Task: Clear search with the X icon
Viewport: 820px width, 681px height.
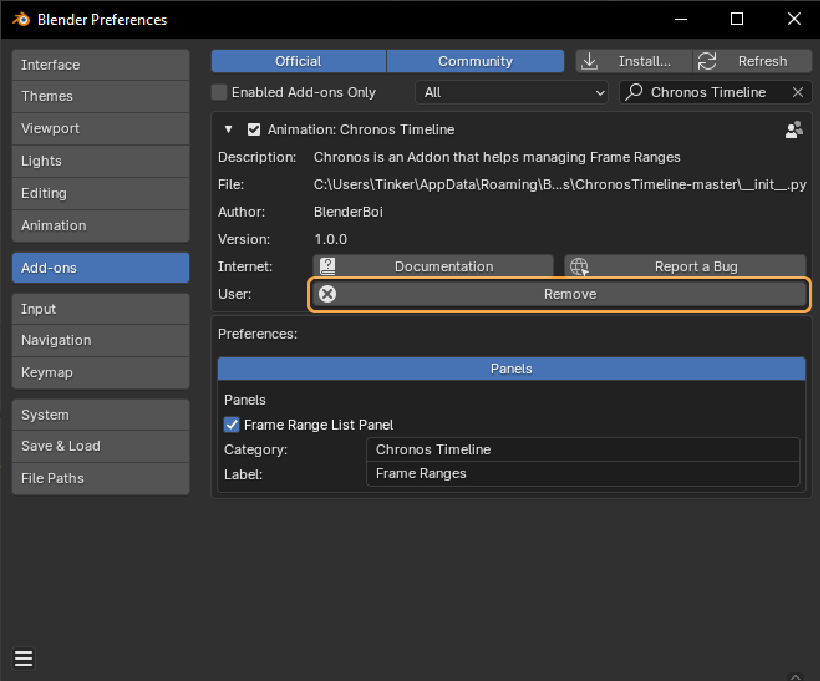Action: [798, 92]
